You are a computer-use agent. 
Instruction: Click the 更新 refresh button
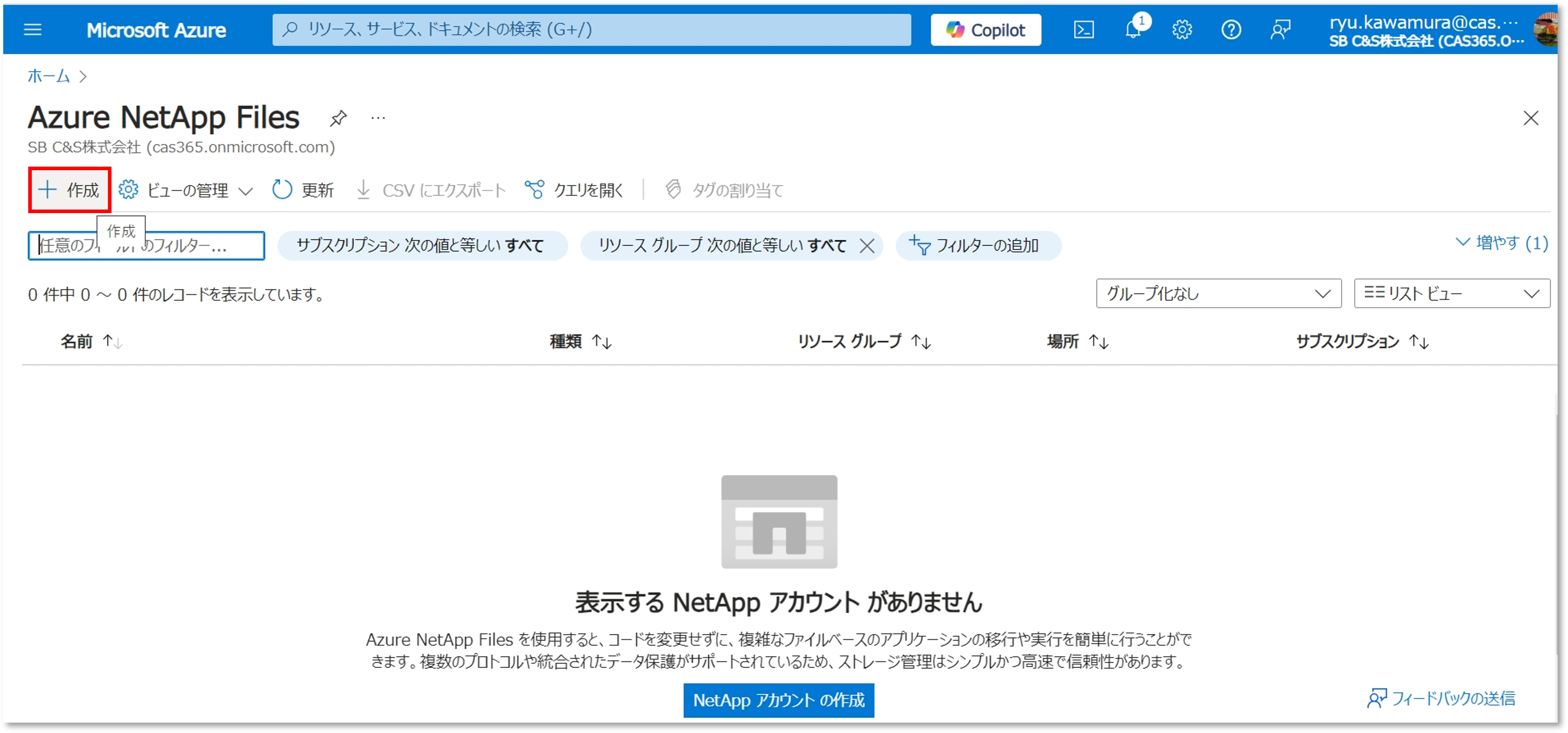click(303, 190)
